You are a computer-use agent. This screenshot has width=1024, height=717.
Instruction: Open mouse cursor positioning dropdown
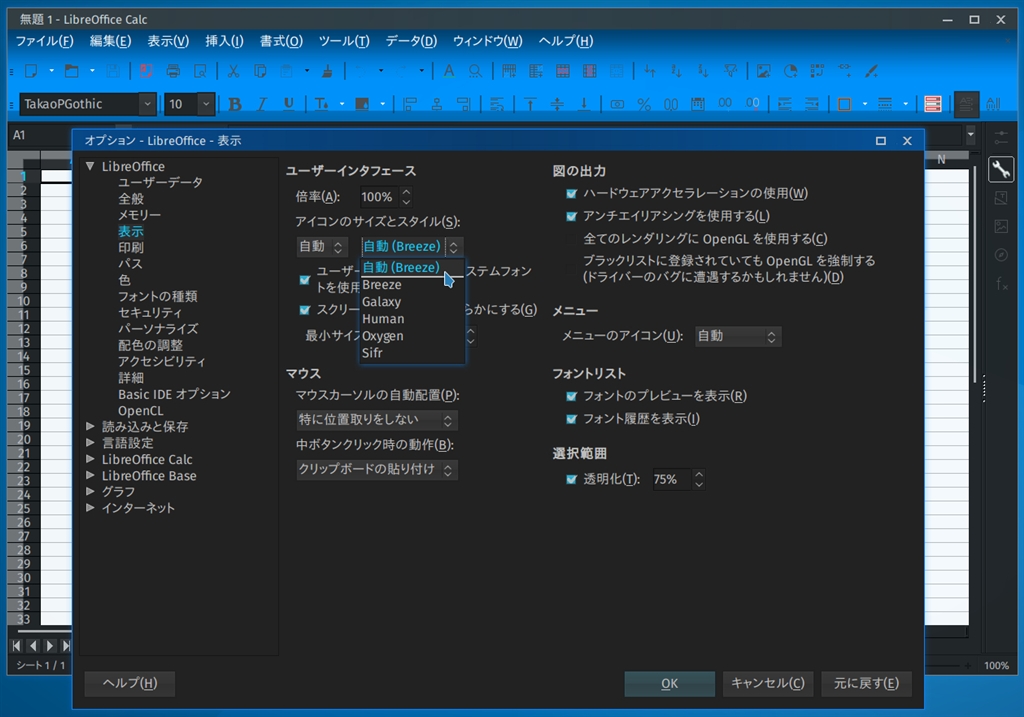(x=377, y=420)
